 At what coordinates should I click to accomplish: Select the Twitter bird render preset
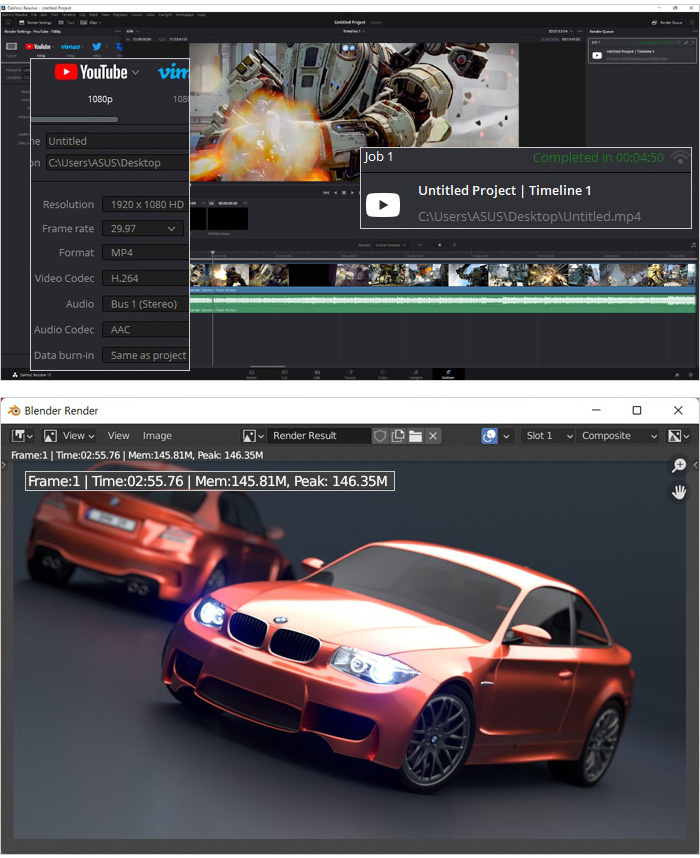pos(96,47)
